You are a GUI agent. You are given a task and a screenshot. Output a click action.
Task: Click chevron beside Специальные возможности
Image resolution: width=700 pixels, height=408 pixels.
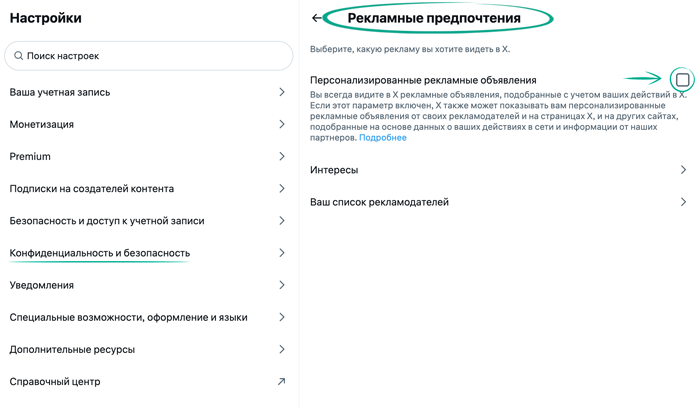point(281,317)
